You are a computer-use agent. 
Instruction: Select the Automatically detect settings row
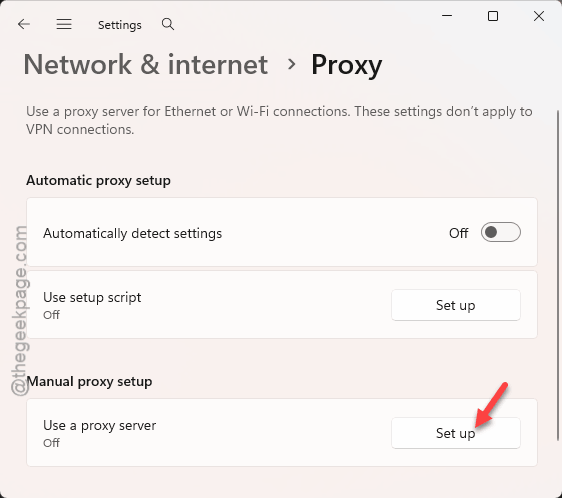282,232
